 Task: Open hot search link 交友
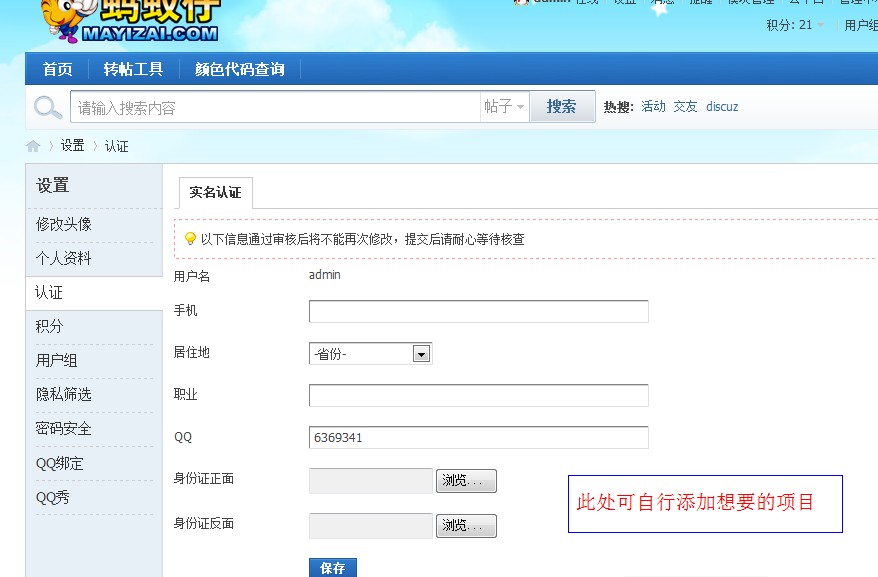coord(685,106)
